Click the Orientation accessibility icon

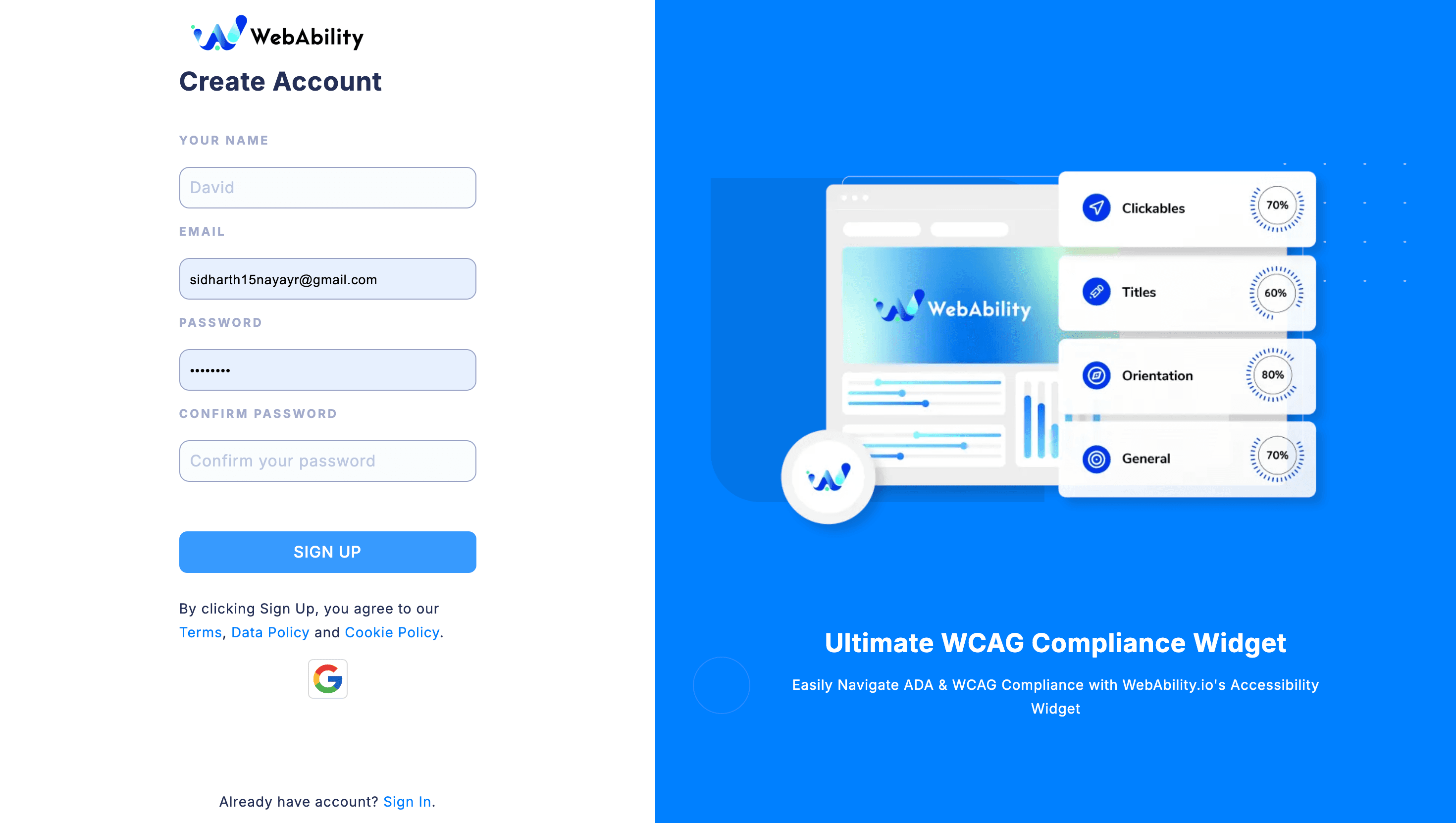pos(1096,375)
